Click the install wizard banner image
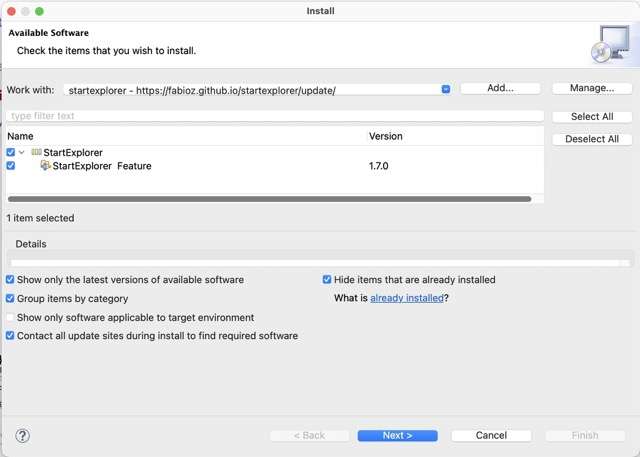The height and width of the screenshot is (457, 640). pyautogui.click(x=611, y=44)
